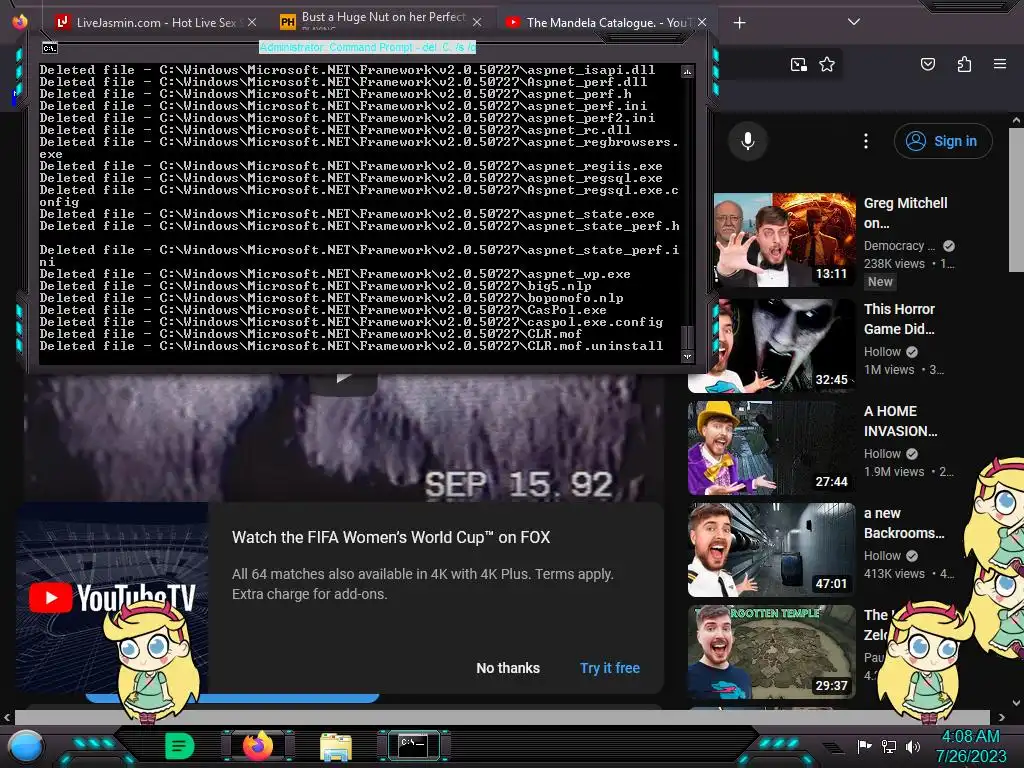Click 'Watch the FIFA Women's World Cup' headline

(391, 537)
